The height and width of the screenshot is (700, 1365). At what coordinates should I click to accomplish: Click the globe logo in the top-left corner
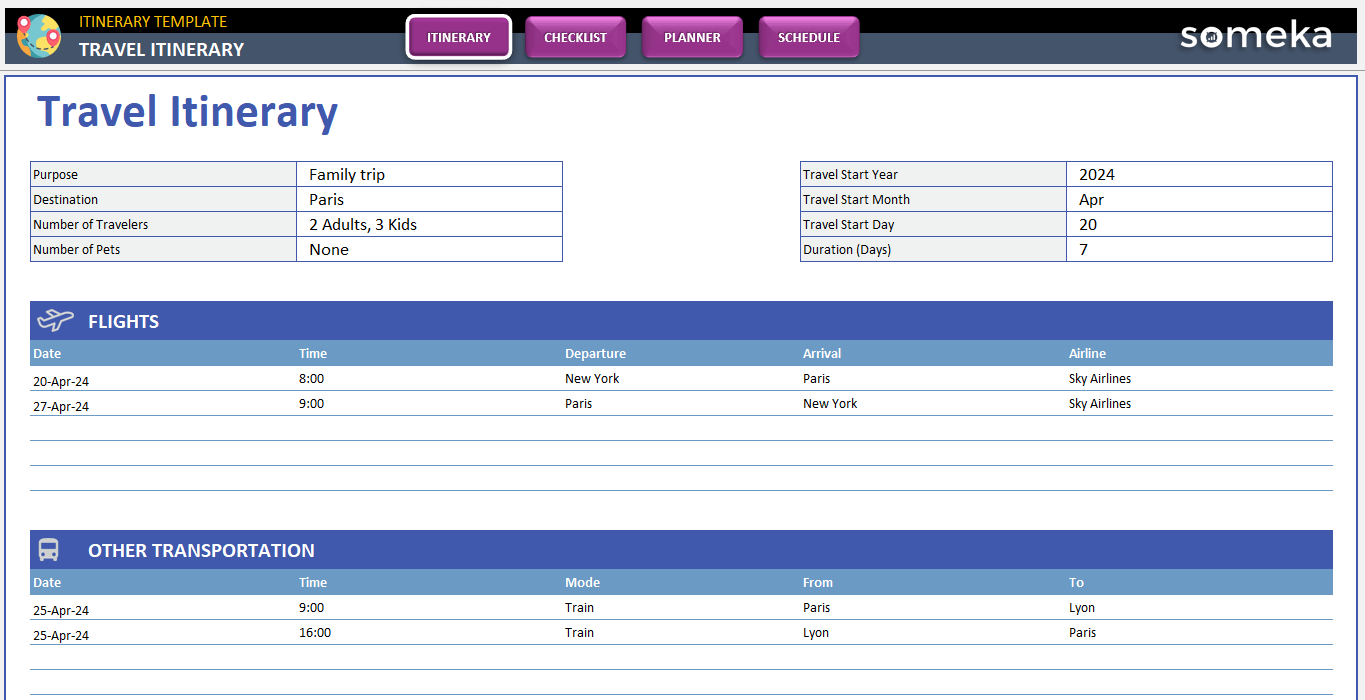[38, 36]
